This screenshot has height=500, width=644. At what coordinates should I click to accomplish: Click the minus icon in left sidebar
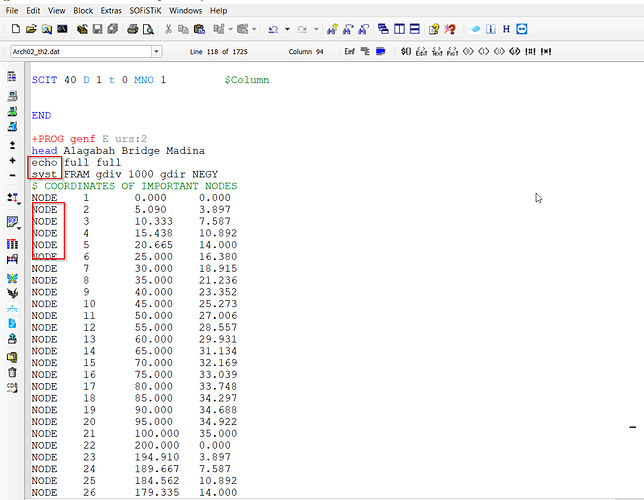[x=12, y=175]
